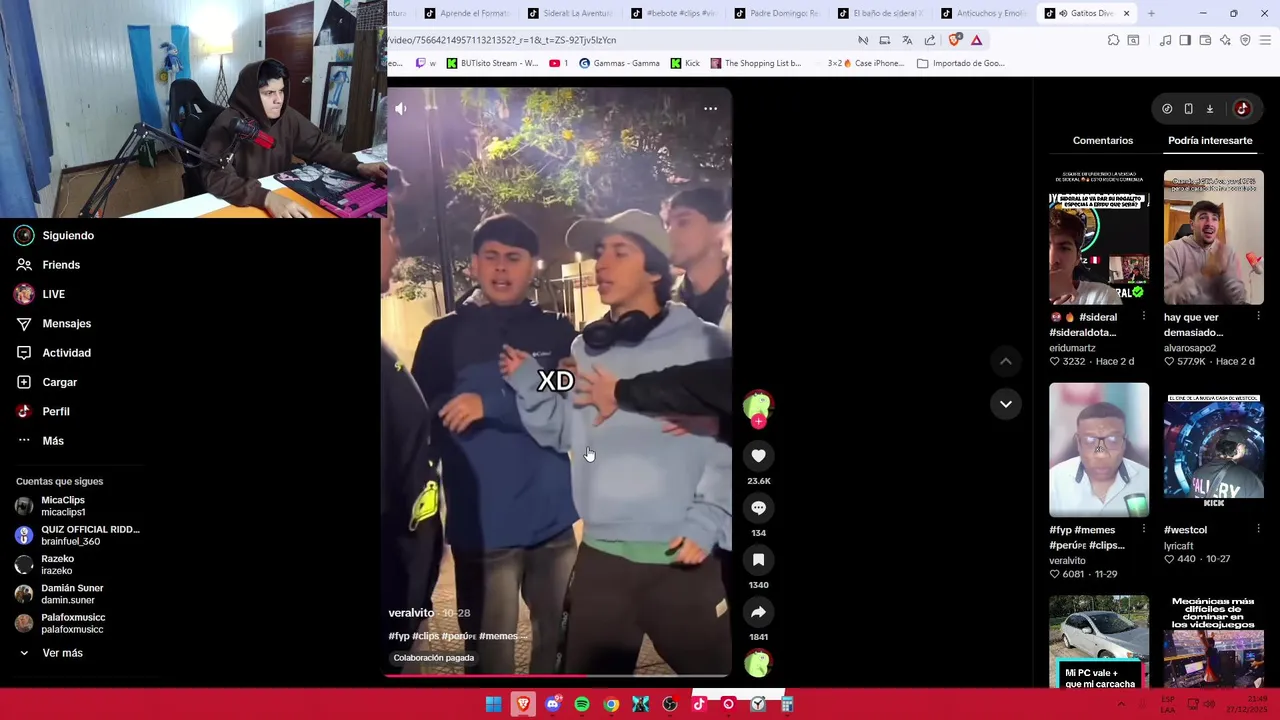Open the '#fyp #memes #perú' veralvito thumbnail
The height and width of the screenshot is (720, 1280).
point(1099,450)
